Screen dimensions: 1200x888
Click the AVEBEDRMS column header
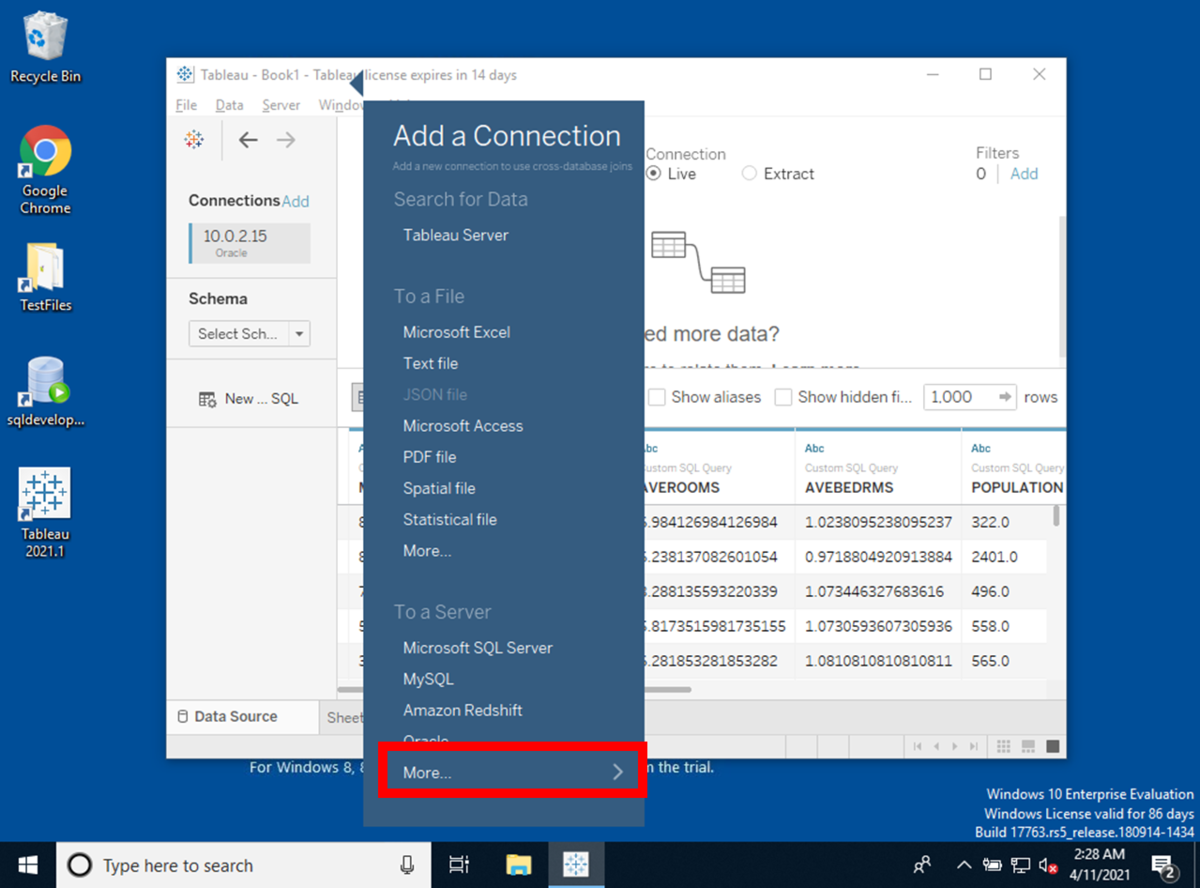point(877,468)
